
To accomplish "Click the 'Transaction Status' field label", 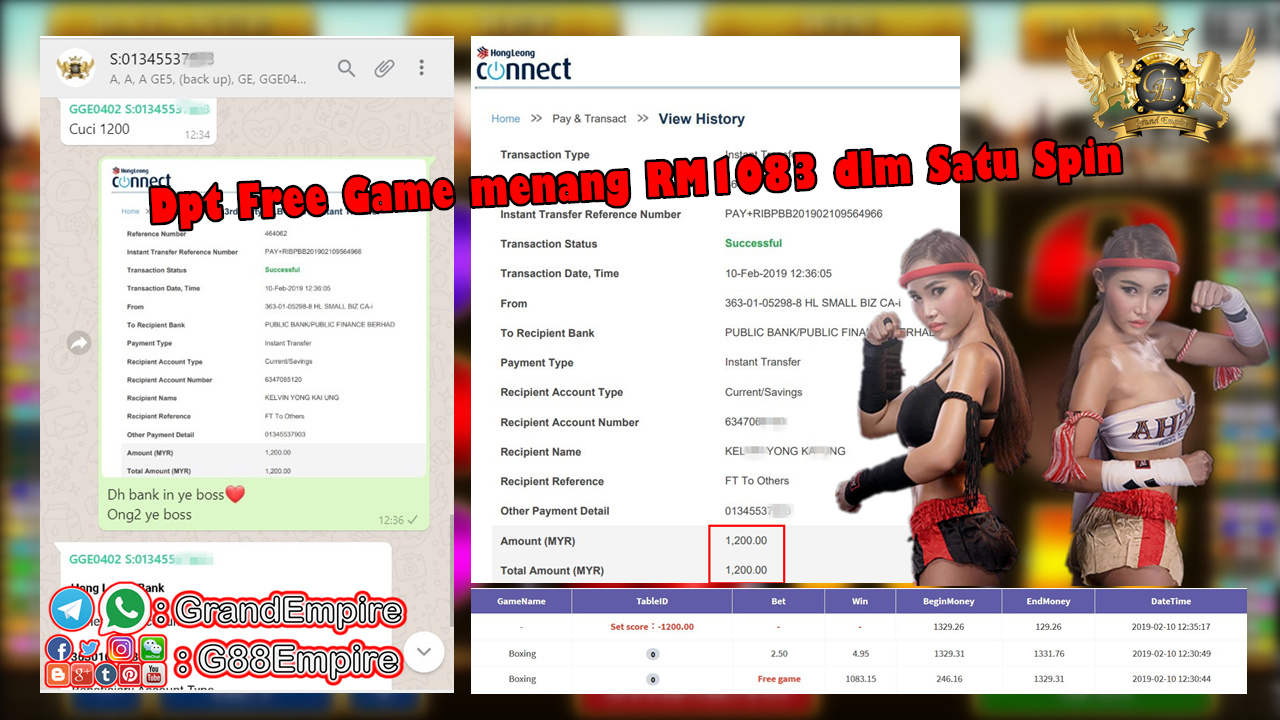I will click(x=548, y=244).
